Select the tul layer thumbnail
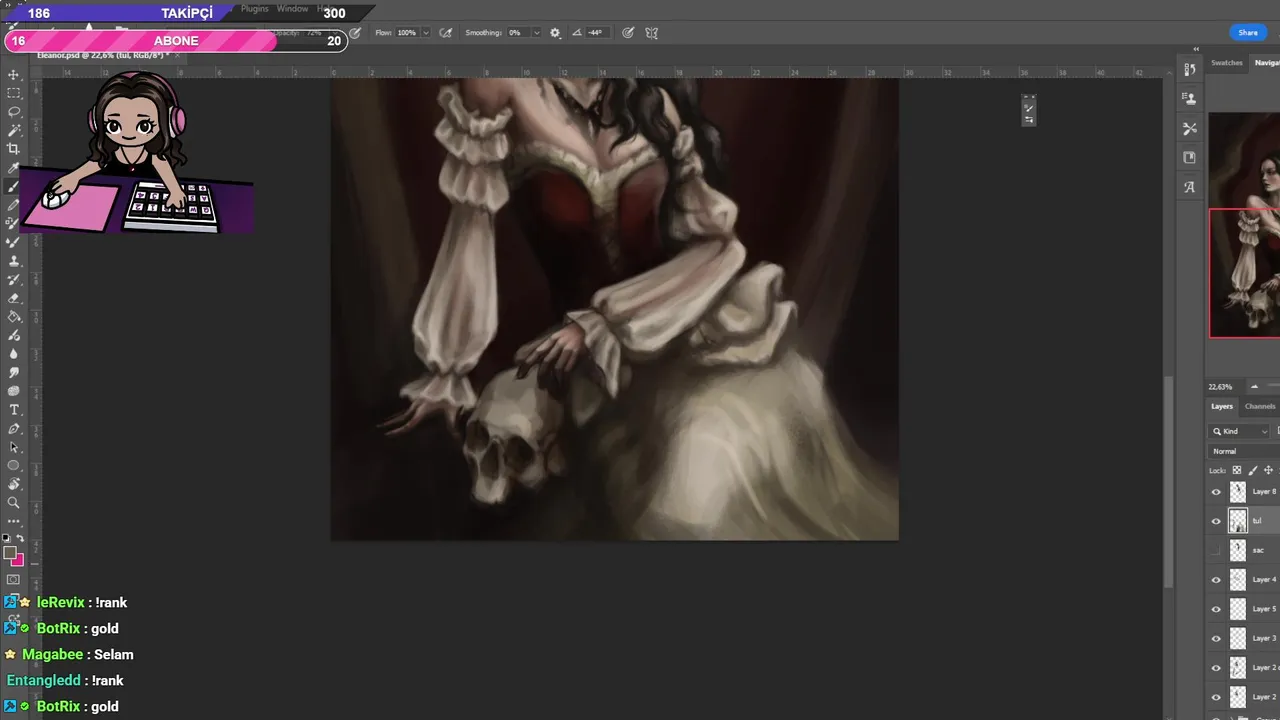 click(x=1238, y=521)
